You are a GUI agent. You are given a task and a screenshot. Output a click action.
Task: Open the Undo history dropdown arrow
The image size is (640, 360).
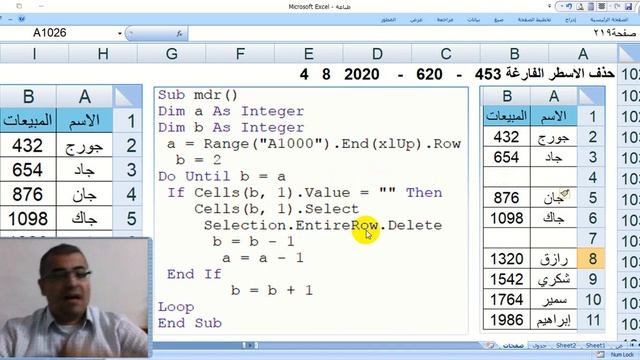[x=562, y=6]
